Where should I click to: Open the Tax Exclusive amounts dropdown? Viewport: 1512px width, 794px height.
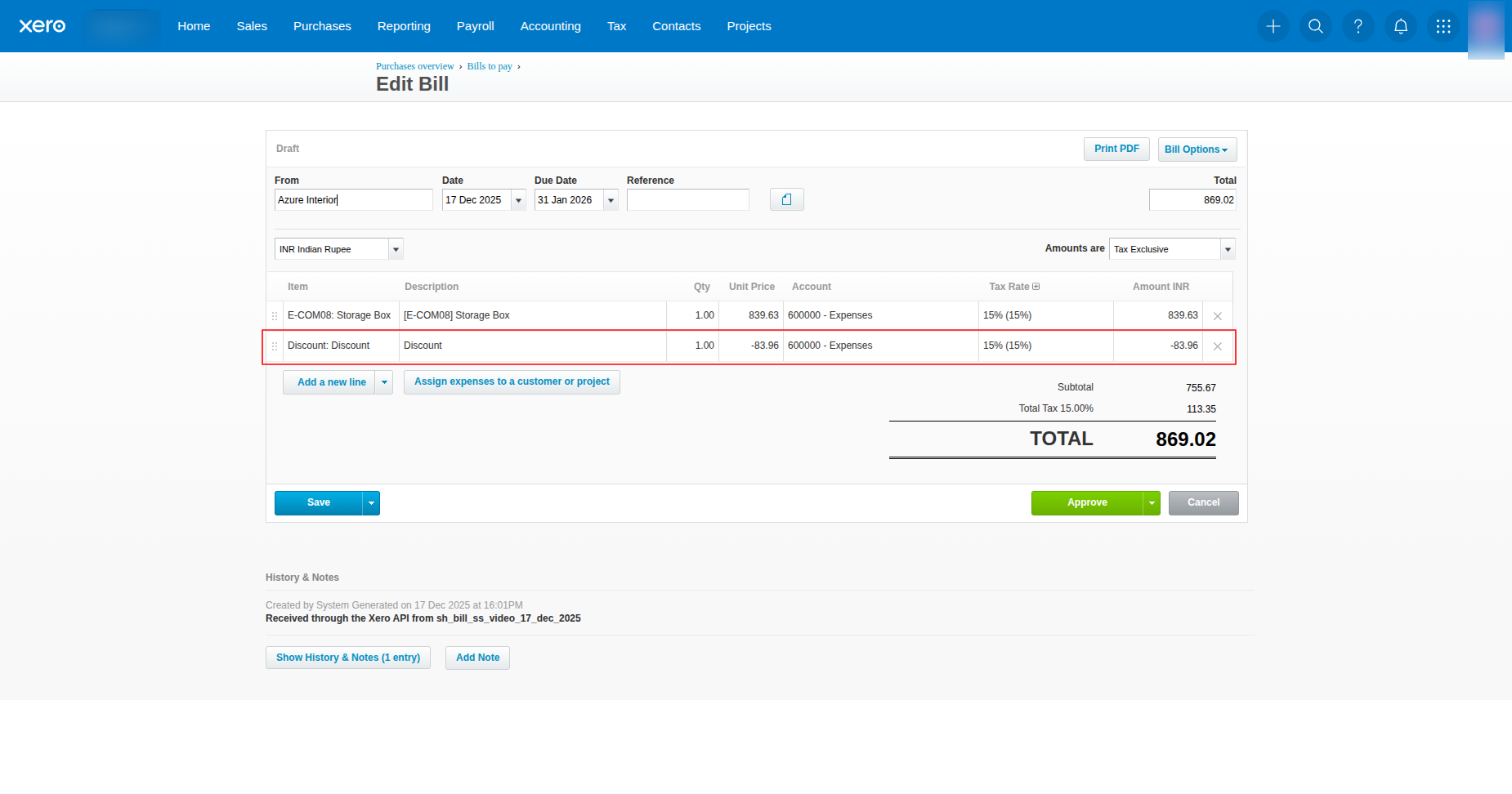click(1227, 249)
